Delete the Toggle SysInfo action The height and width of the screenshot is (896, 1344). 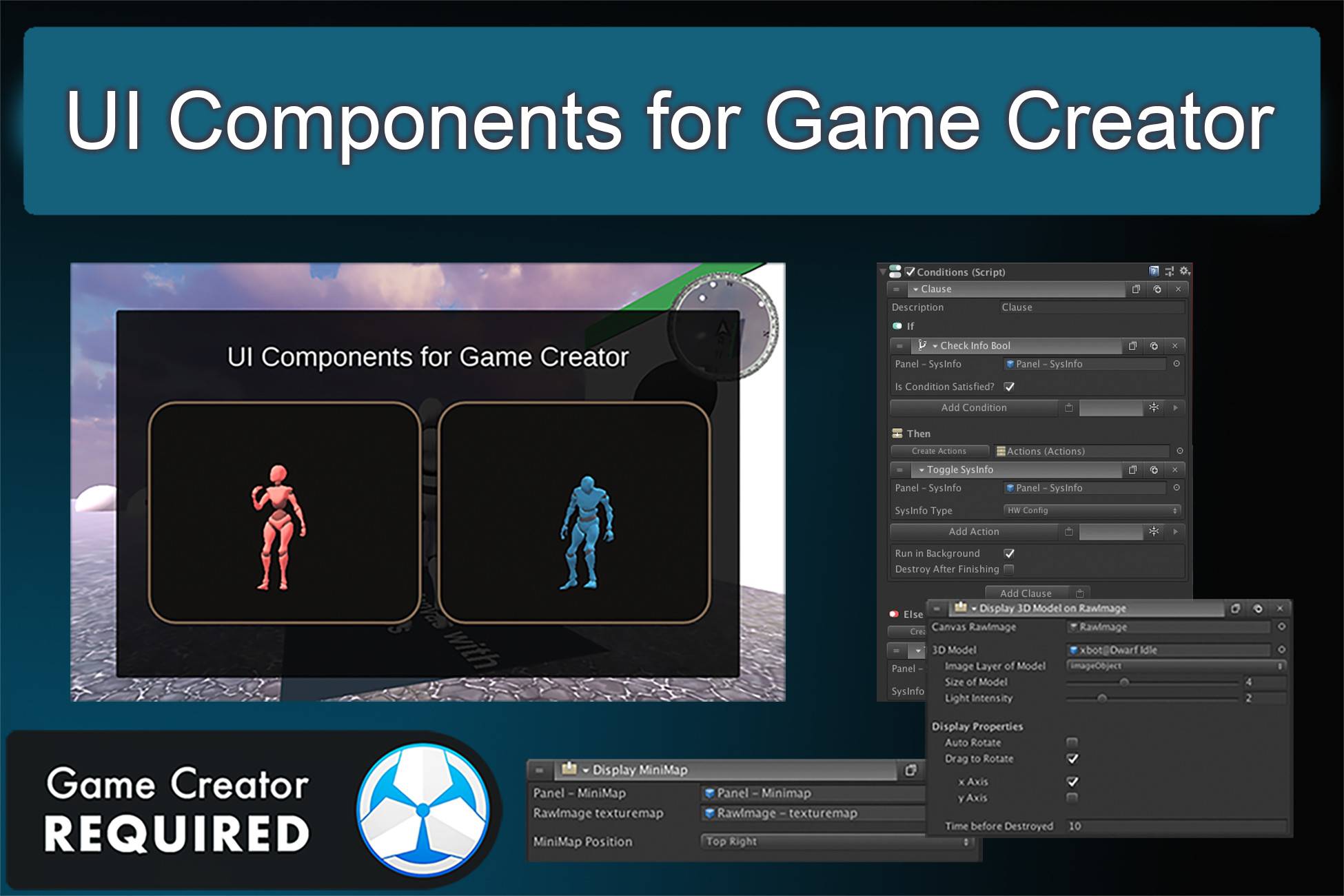[1174, 470]
